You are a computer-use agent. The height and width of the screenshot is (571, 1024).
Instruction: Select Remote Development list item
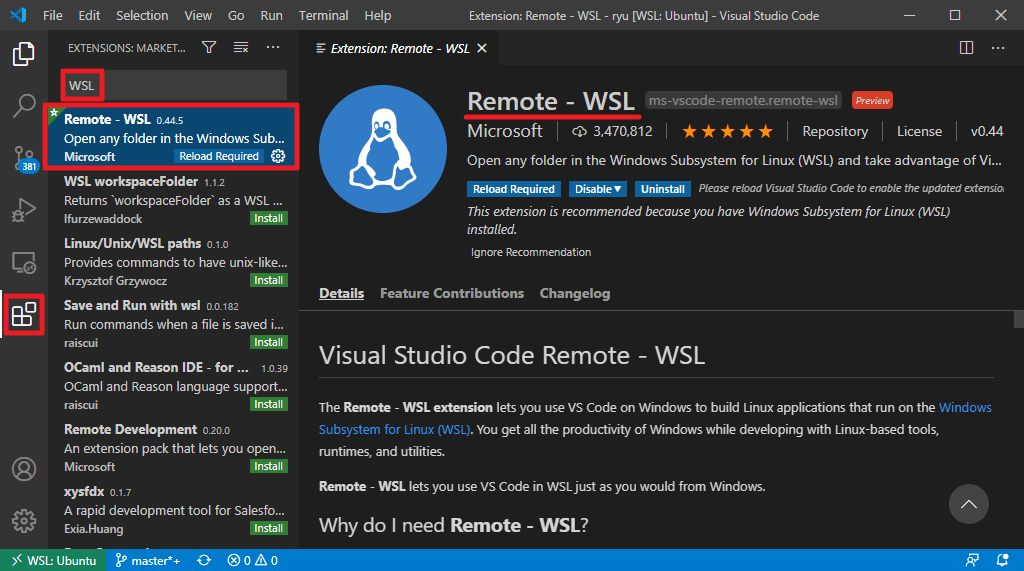[x=172, y=448]
